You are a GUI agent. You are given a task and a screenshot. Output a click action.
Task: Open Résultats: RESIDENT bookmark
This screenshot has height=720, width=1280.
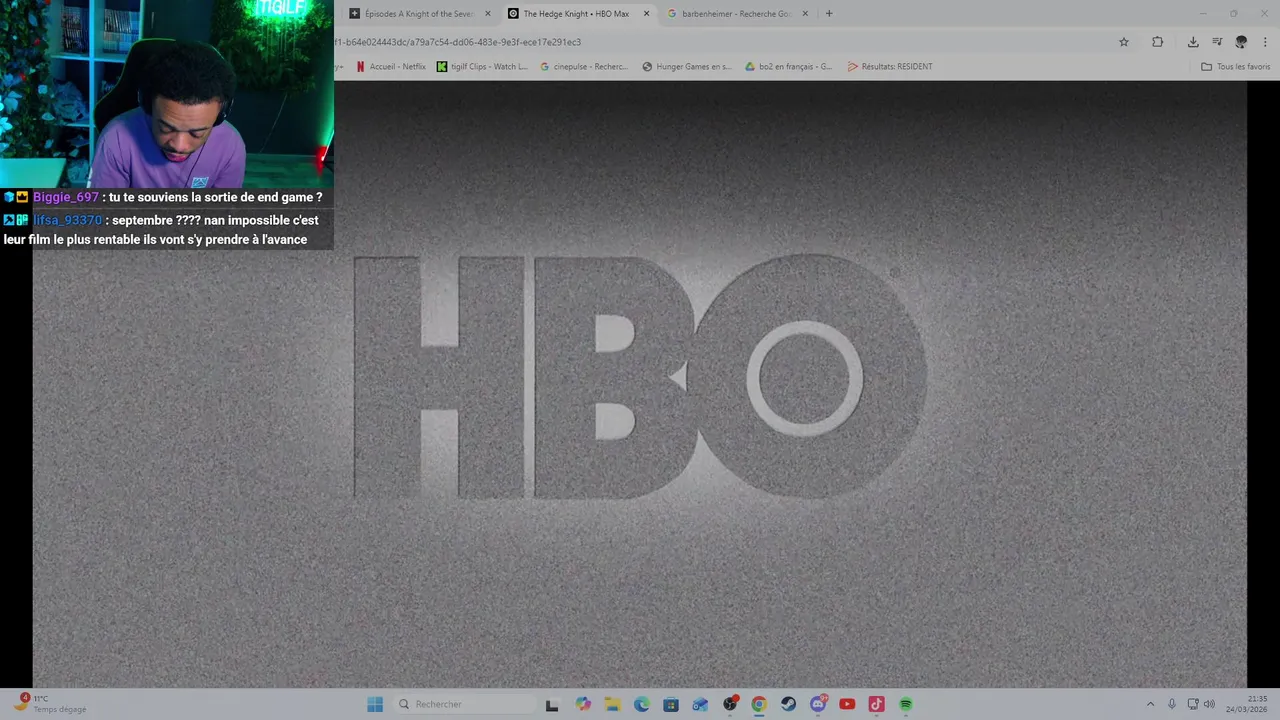890,67
